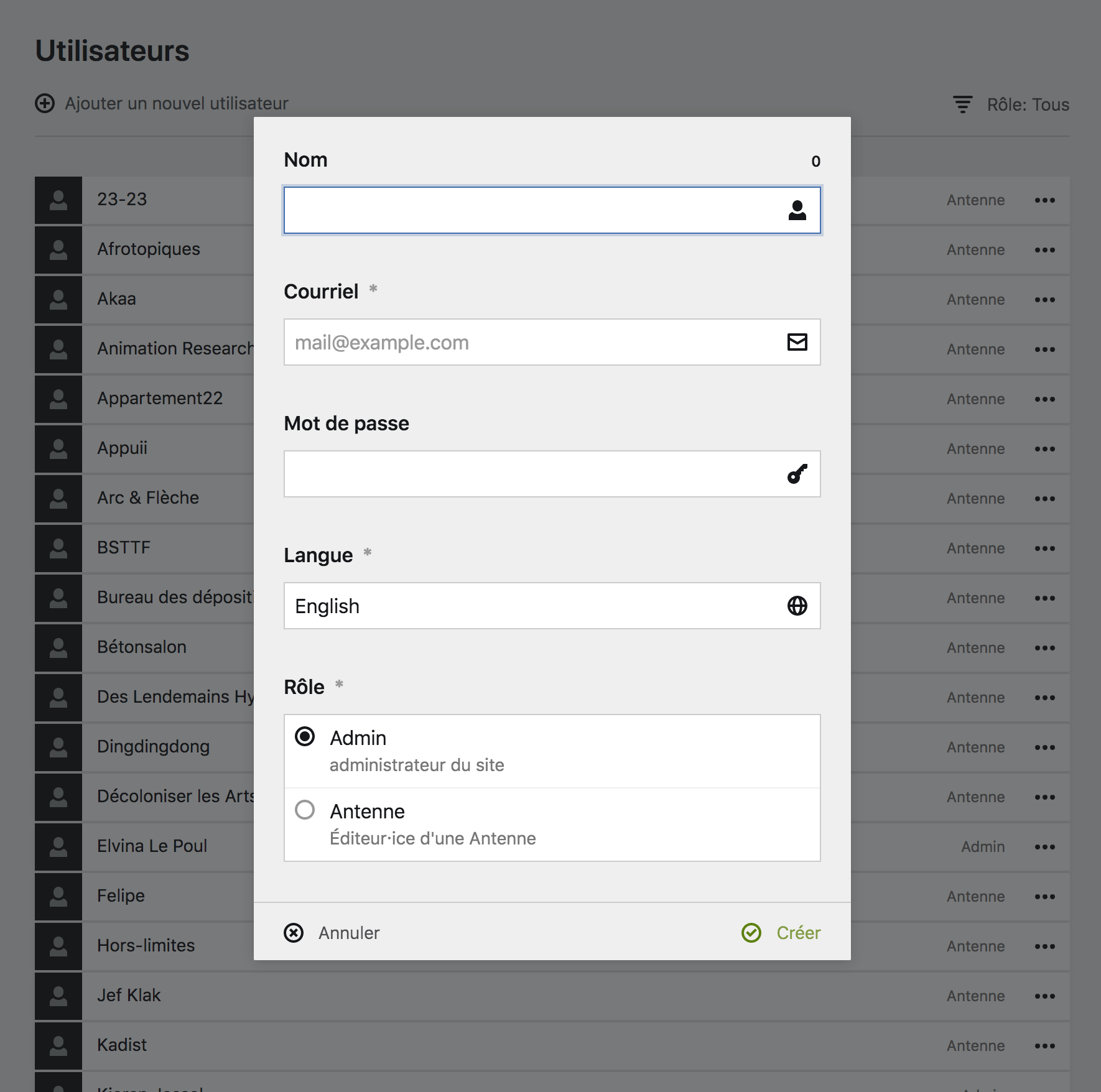Click the globe icon in Langue field

tap(797, 606)
